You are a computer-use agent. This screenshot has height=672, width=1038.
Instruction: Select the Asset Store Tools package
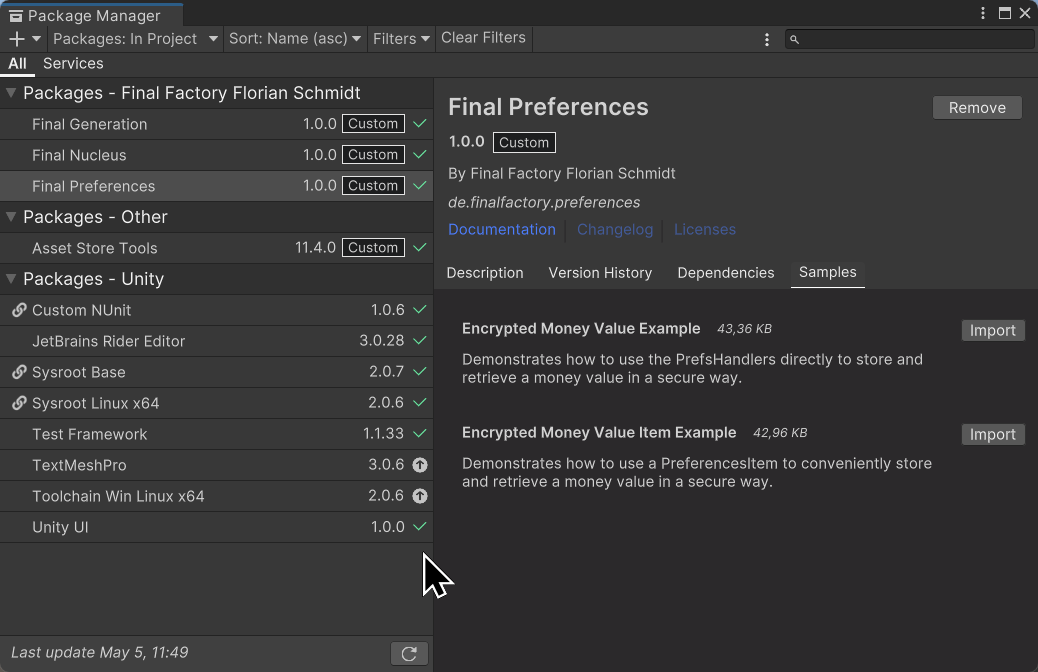pos(216,248)
